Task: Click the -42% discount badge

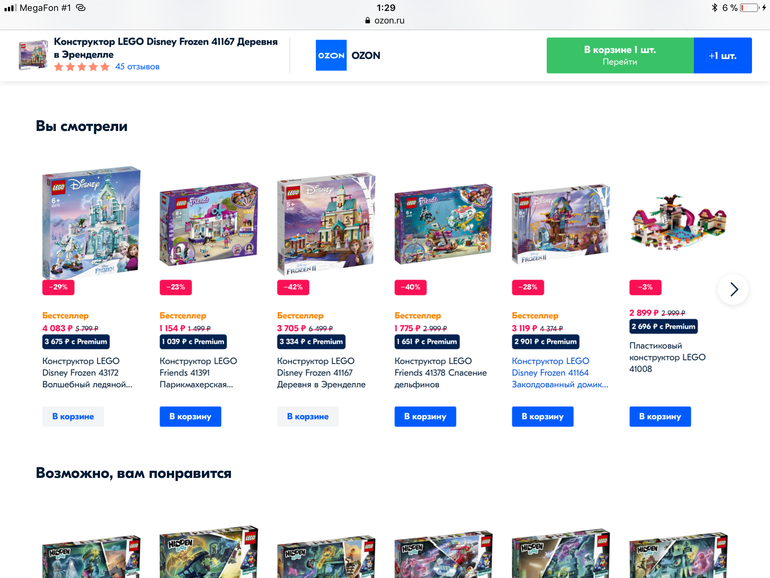Action: tap(293, 287)
